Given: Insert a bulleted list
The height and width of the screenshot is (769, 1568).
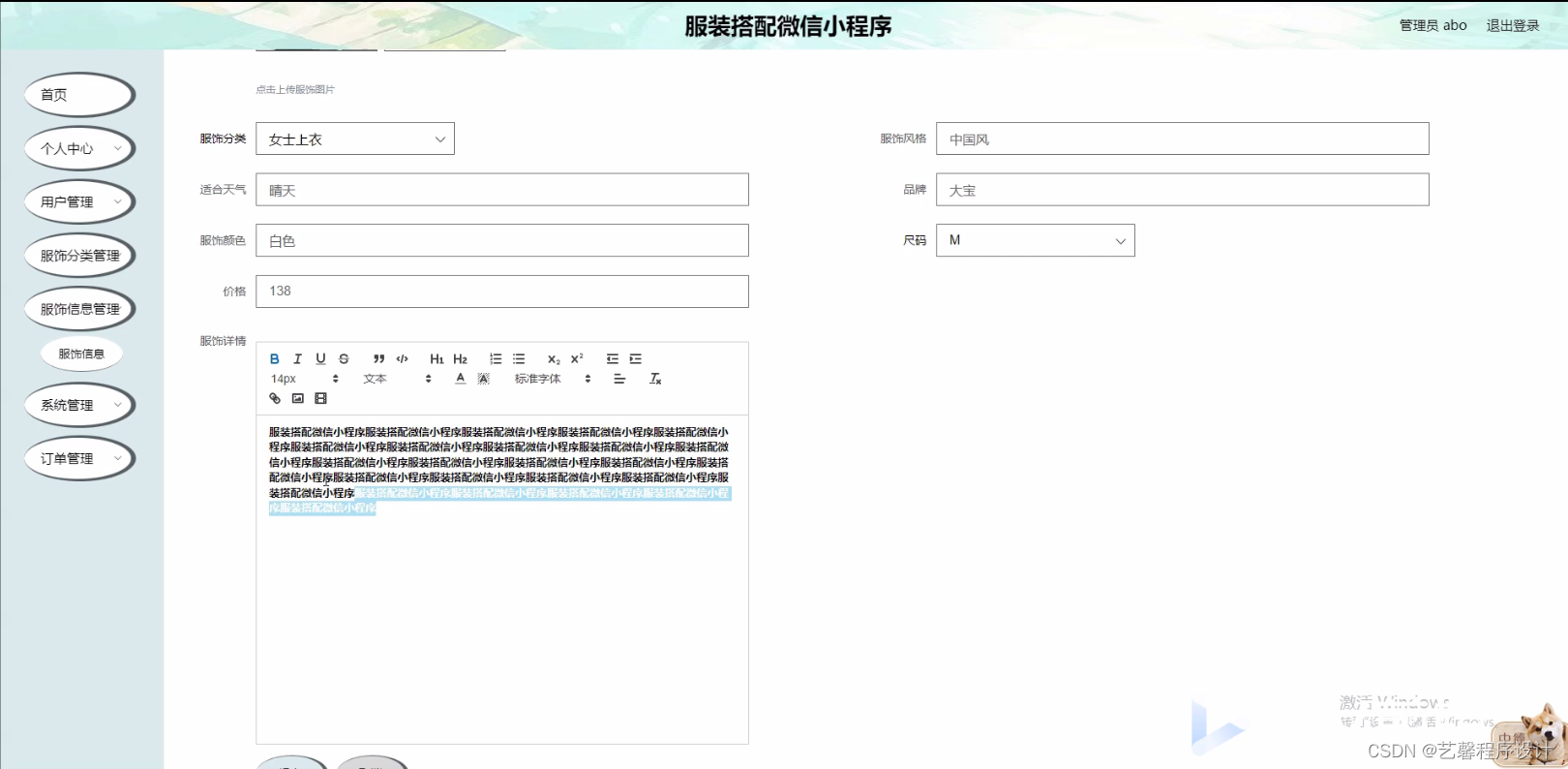Looking at the screenshot, I should (x=519, y=359).
